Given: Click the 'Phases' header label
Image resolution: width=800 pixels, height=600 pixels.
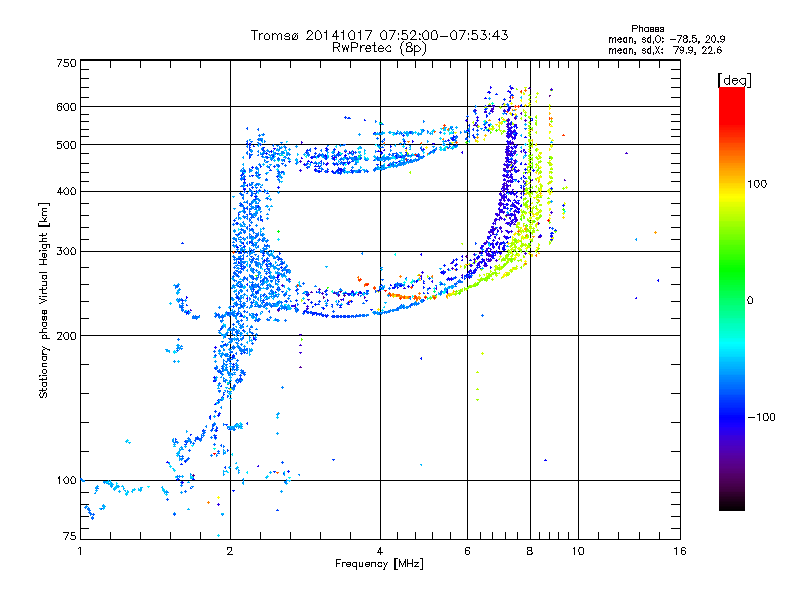Looking at the screenshot, I should [x=647, y=29].
